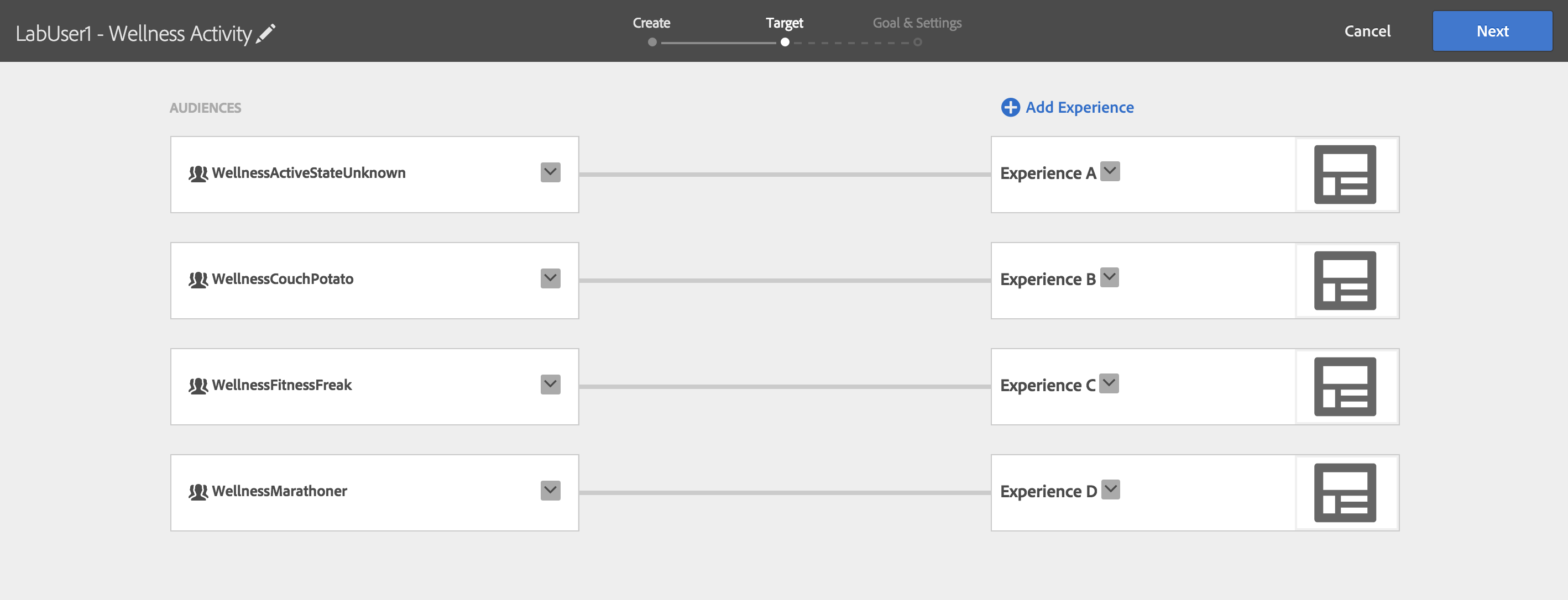Open Experience A layout thumbnail icon
The image size is (1568, 600).
pyautogui.click(x=1345, y=175)
